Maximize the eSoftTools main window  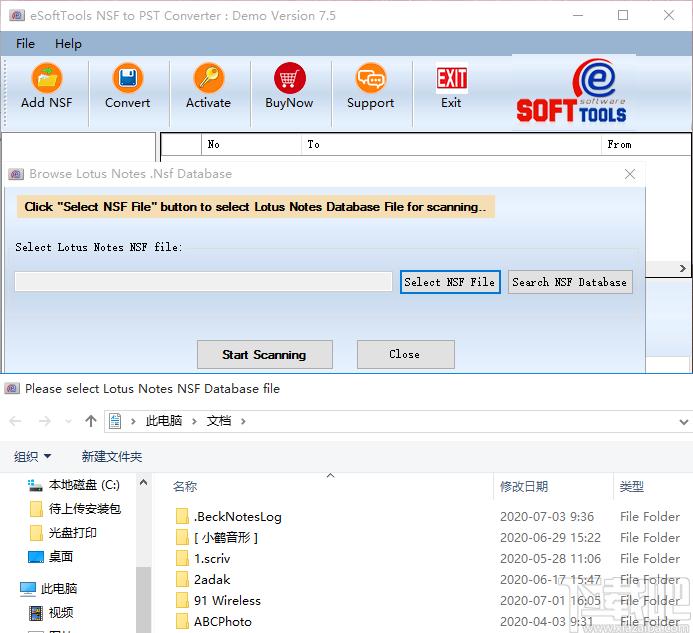[623, 15]
